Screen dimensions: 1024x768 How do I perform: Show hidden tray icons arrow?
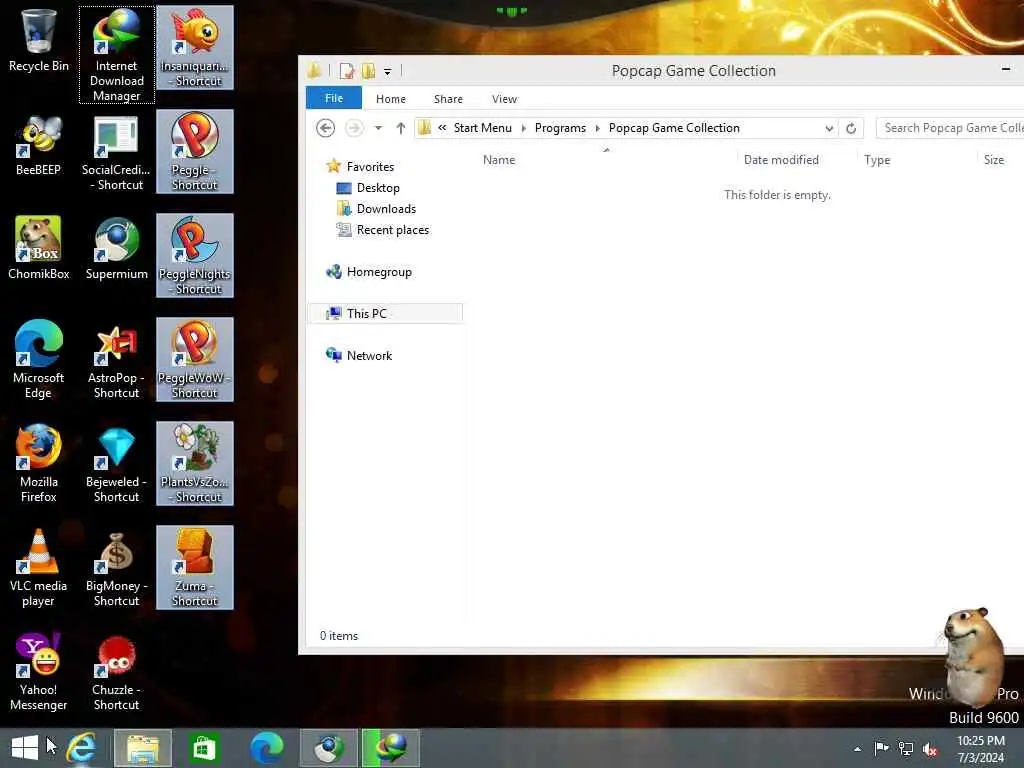(857, 749)
